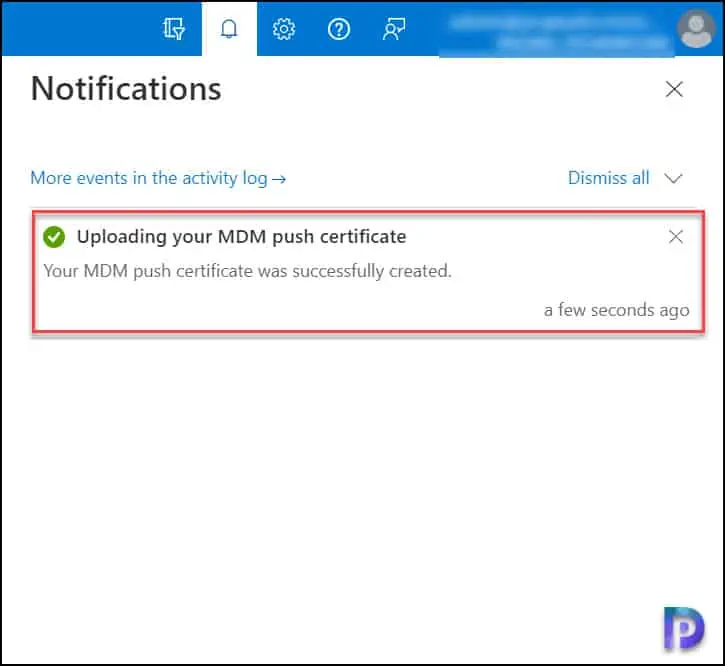Click the green success checkmark icon
Screen dimensions: 725x666
(x=54, y=237)
